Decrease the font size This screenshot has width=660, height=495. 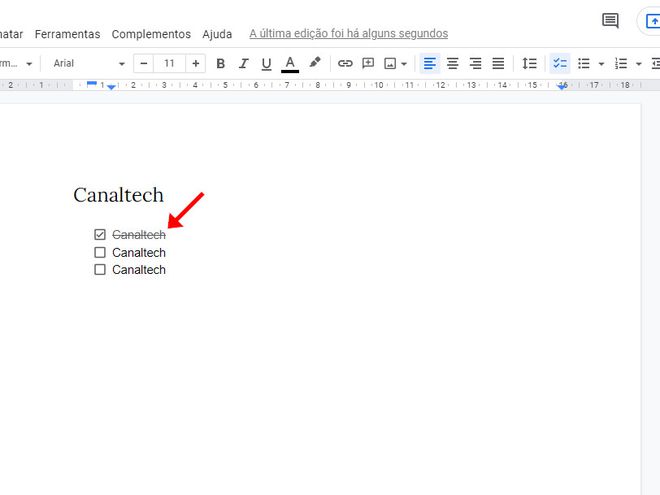pos(144,64)
